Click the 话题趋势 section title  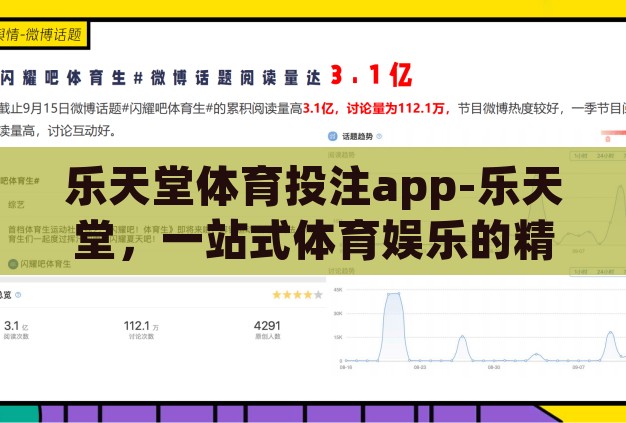pos(357,136)
